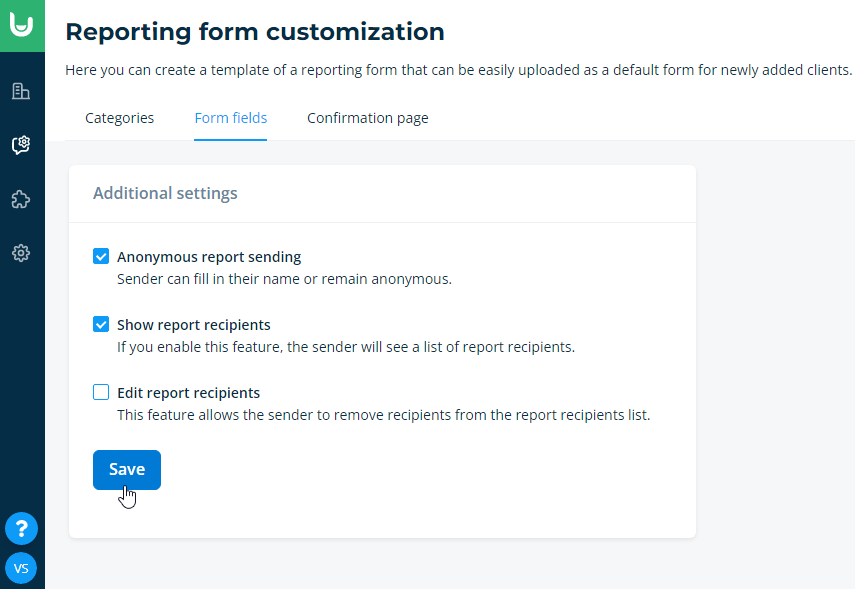Image resolution: width=855 pixels, height=589 pixels.
Task: Open the gear settings sidebar icon
Action: click(x=21, y=253)
